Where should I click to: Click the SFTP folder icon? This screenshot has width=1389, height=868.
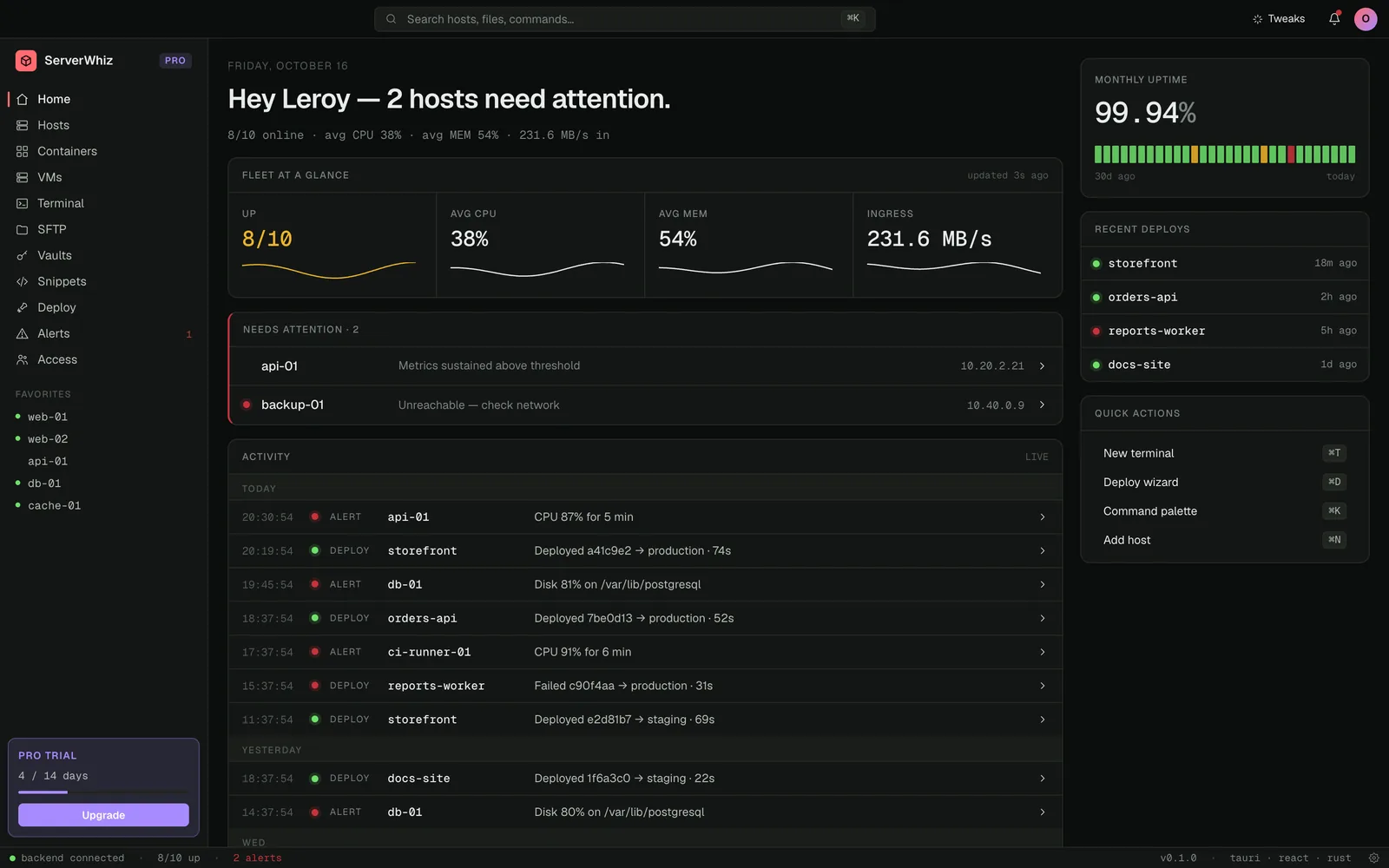coord(23,229)
